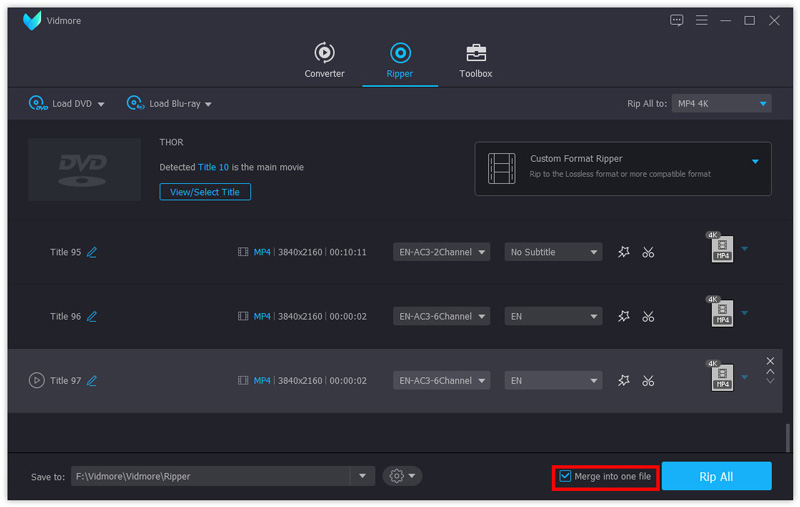Image resolution: width=800 pixels, height=507 pixels.
Task: Open the scissors cut tool for Title 96
Action: [648, 317]
